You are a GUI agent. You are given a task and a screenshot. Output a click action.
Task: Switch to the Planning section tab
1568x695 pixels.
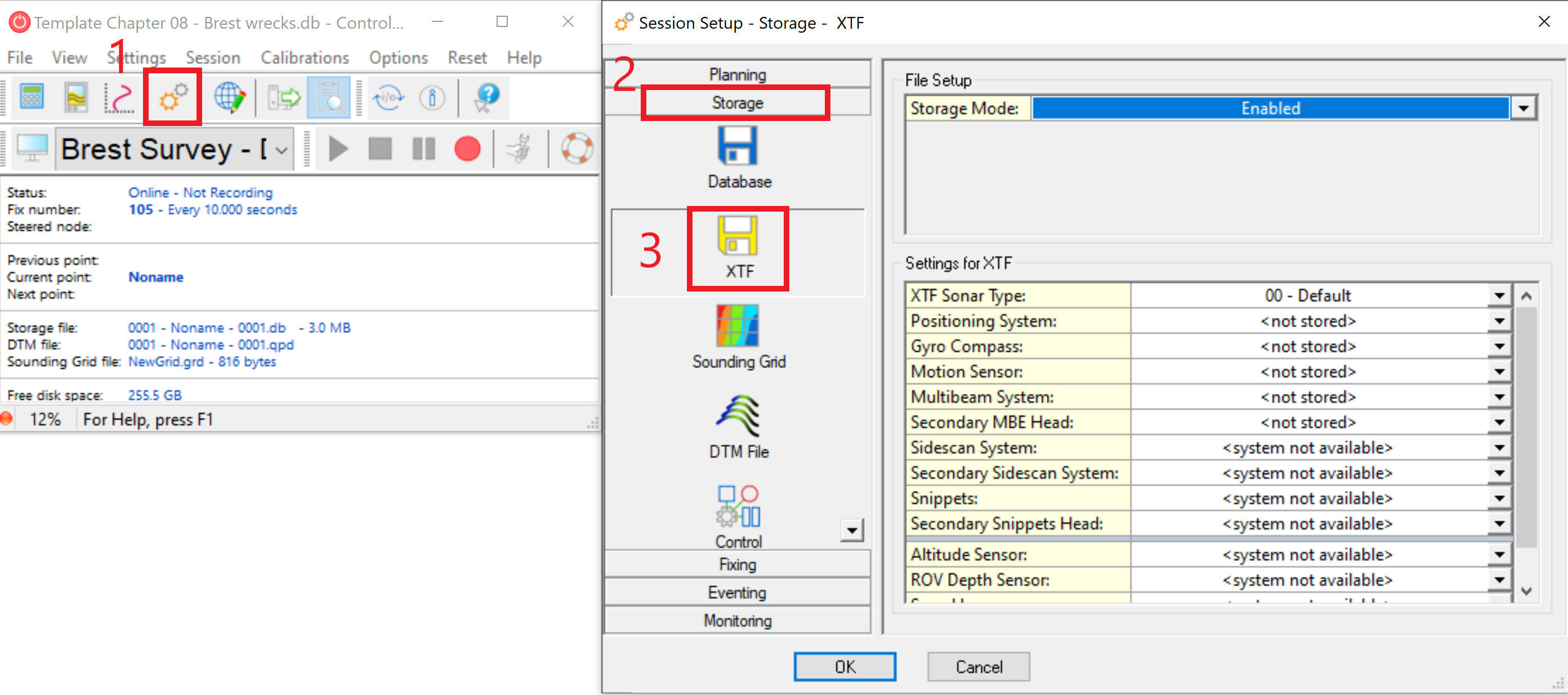click(737, 74)
